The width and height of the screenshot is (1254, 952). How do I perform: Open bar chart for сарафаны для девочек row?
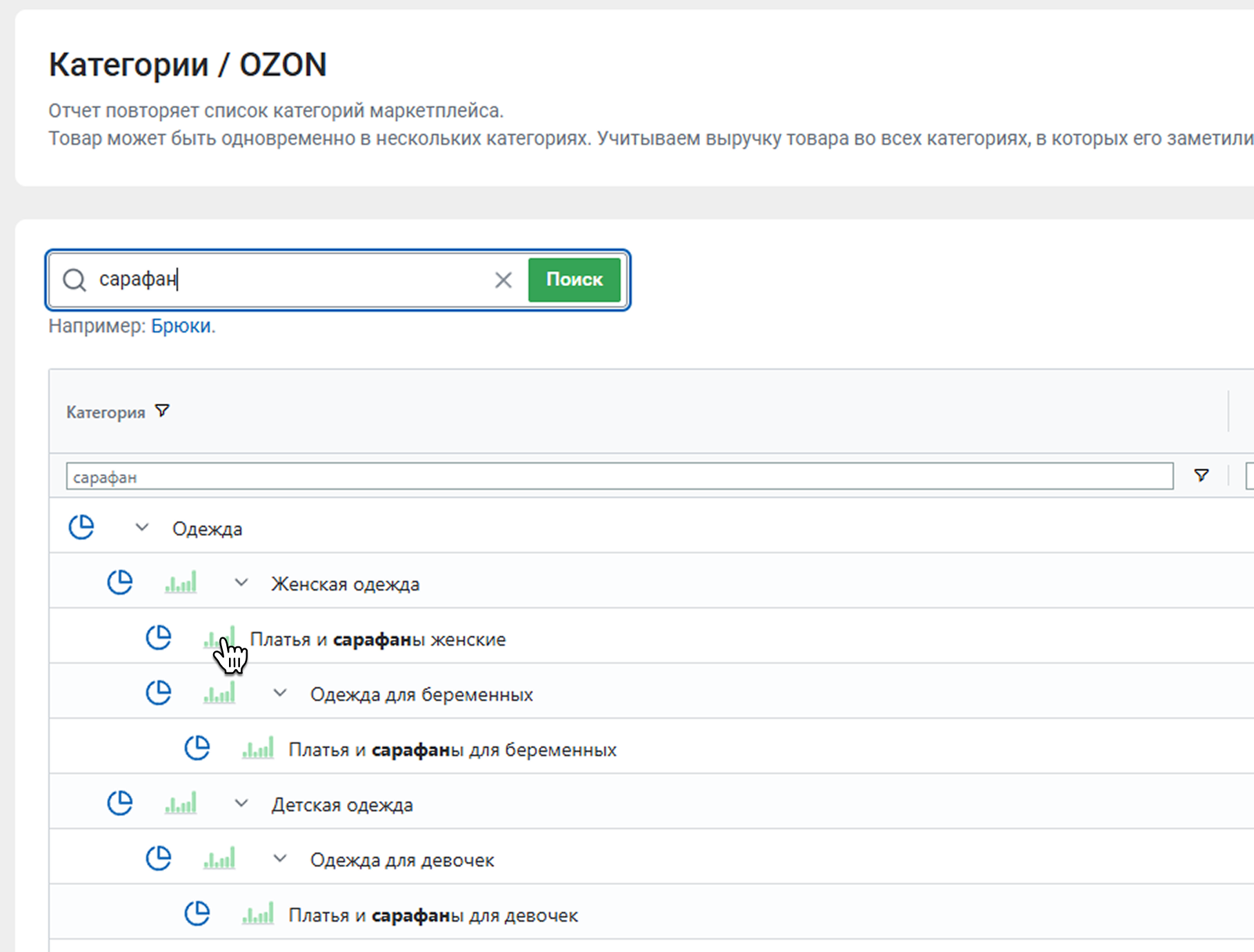tap(258, 914)
